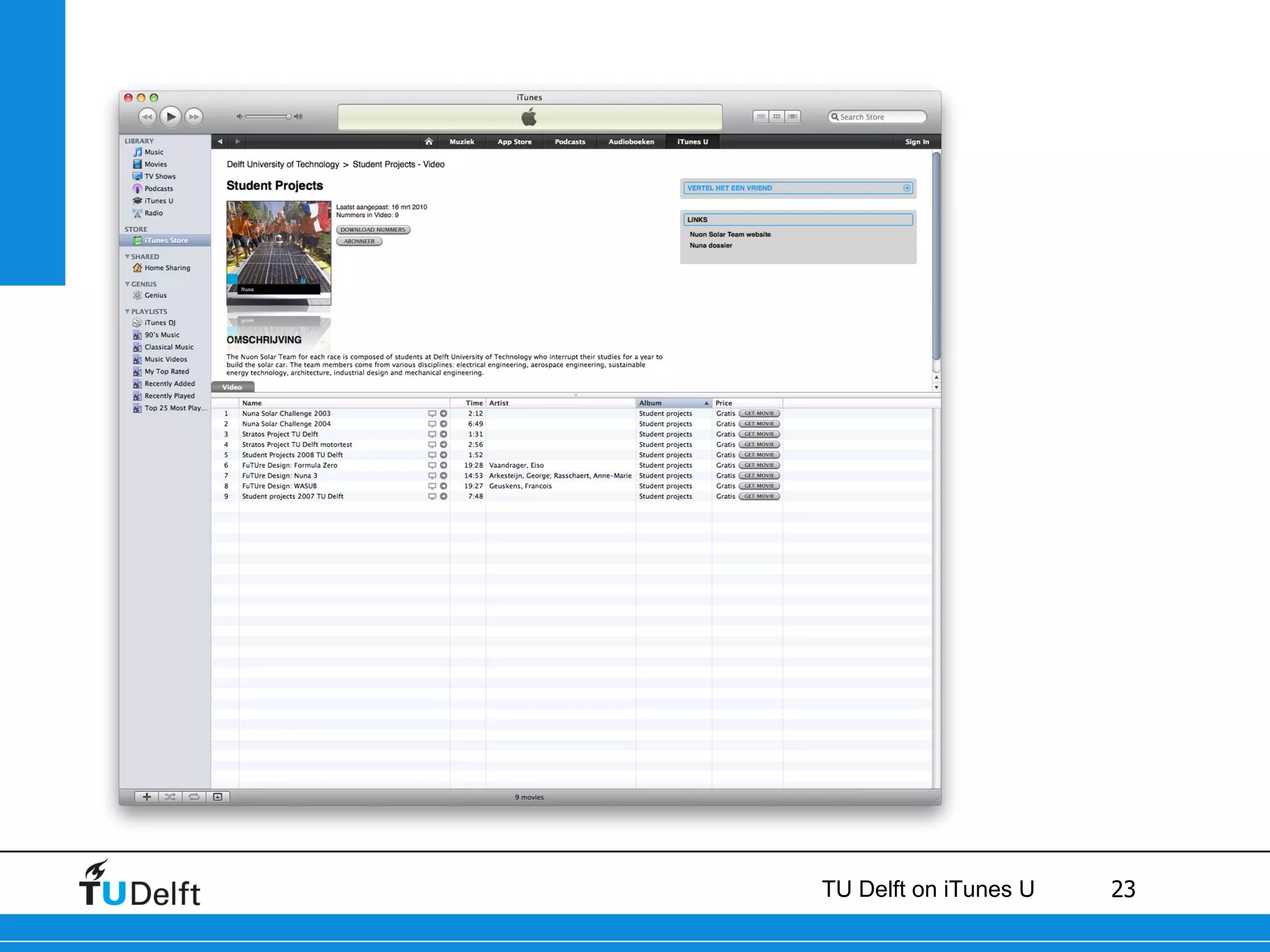
Task: Click the shuffle icon at bottom bar
Action: [171, 797]
